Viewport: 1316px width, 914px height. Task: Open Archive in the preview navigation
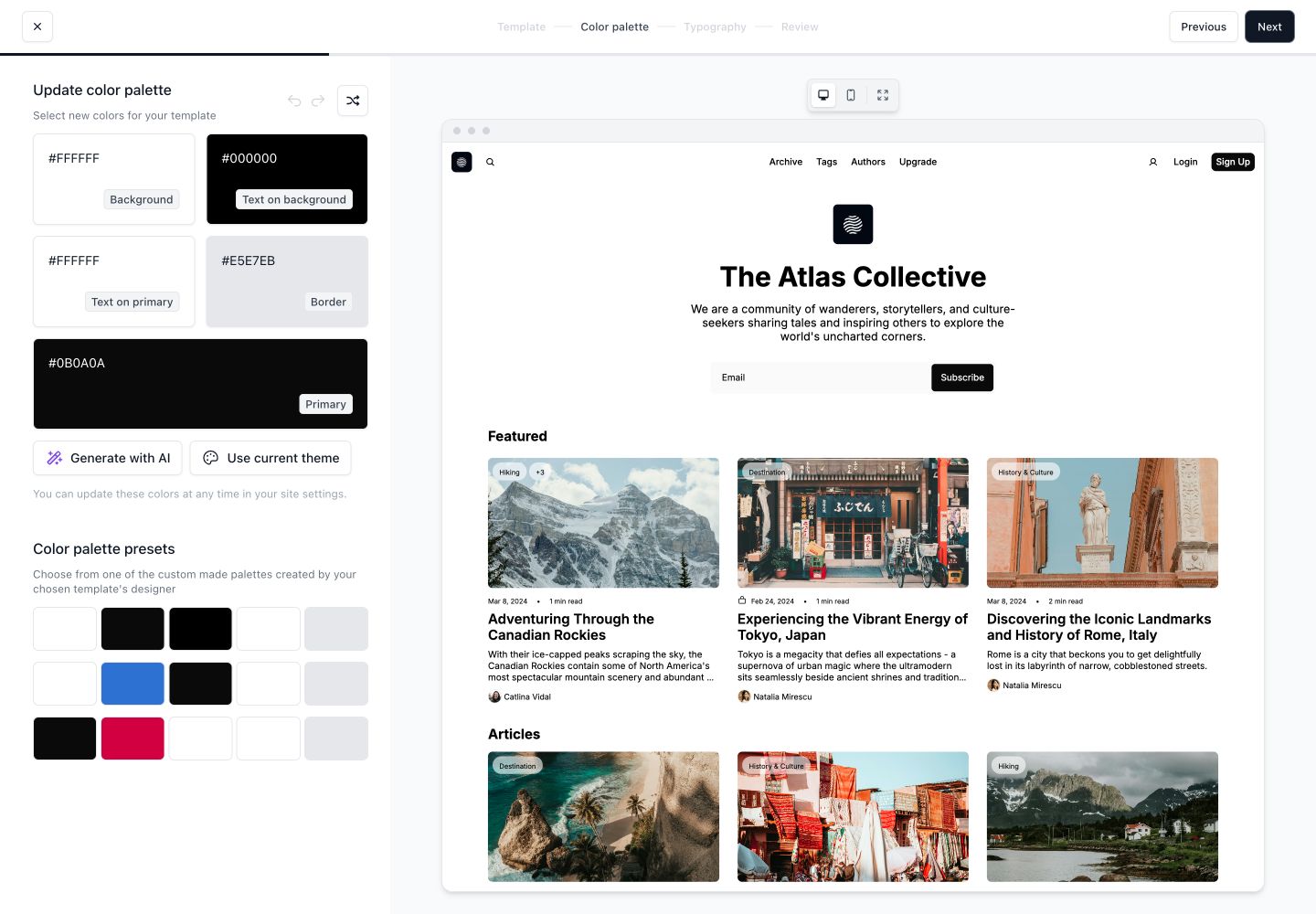pyautogui.click(x=786, y=162)
